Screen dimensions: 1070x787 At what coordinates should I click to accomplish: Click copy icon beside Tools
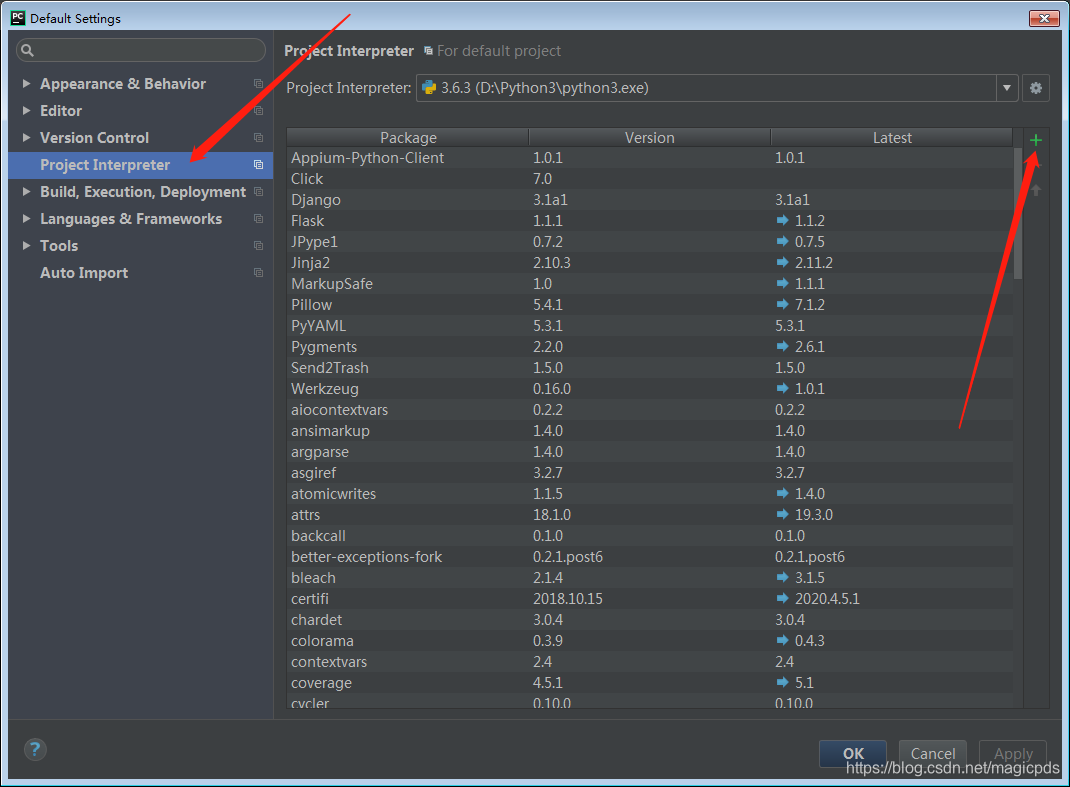click(259, 246)
